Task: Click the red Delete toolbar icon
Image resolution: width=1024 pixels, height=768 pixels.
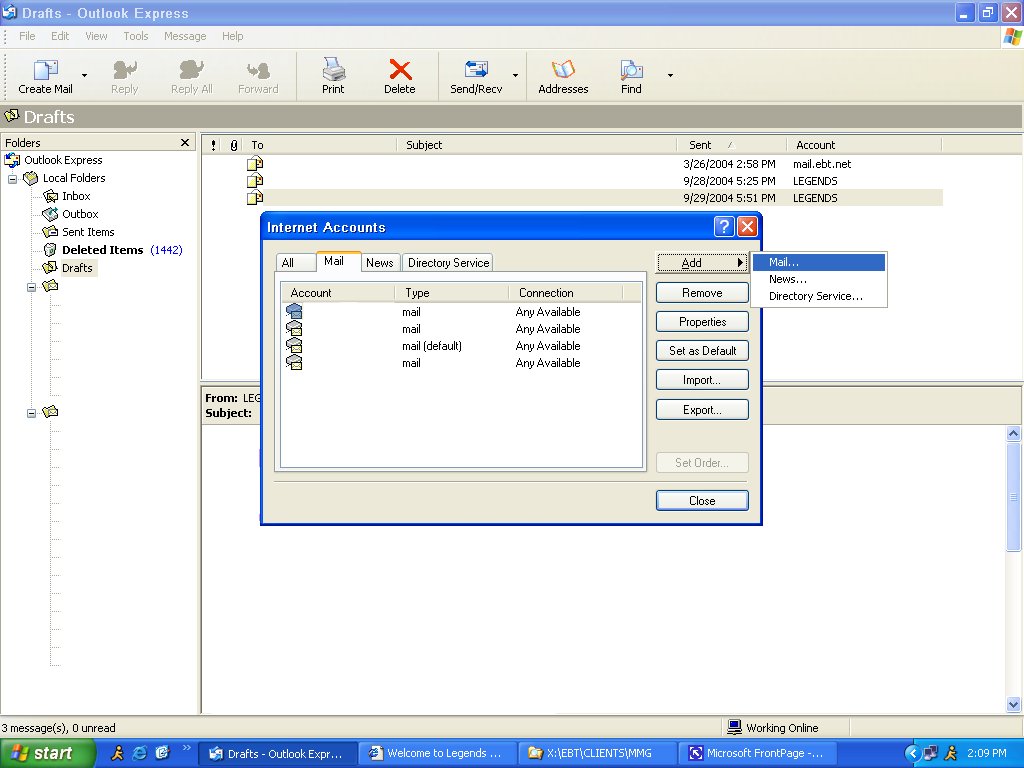Action: pyautogui.click(x=400, y=71)
